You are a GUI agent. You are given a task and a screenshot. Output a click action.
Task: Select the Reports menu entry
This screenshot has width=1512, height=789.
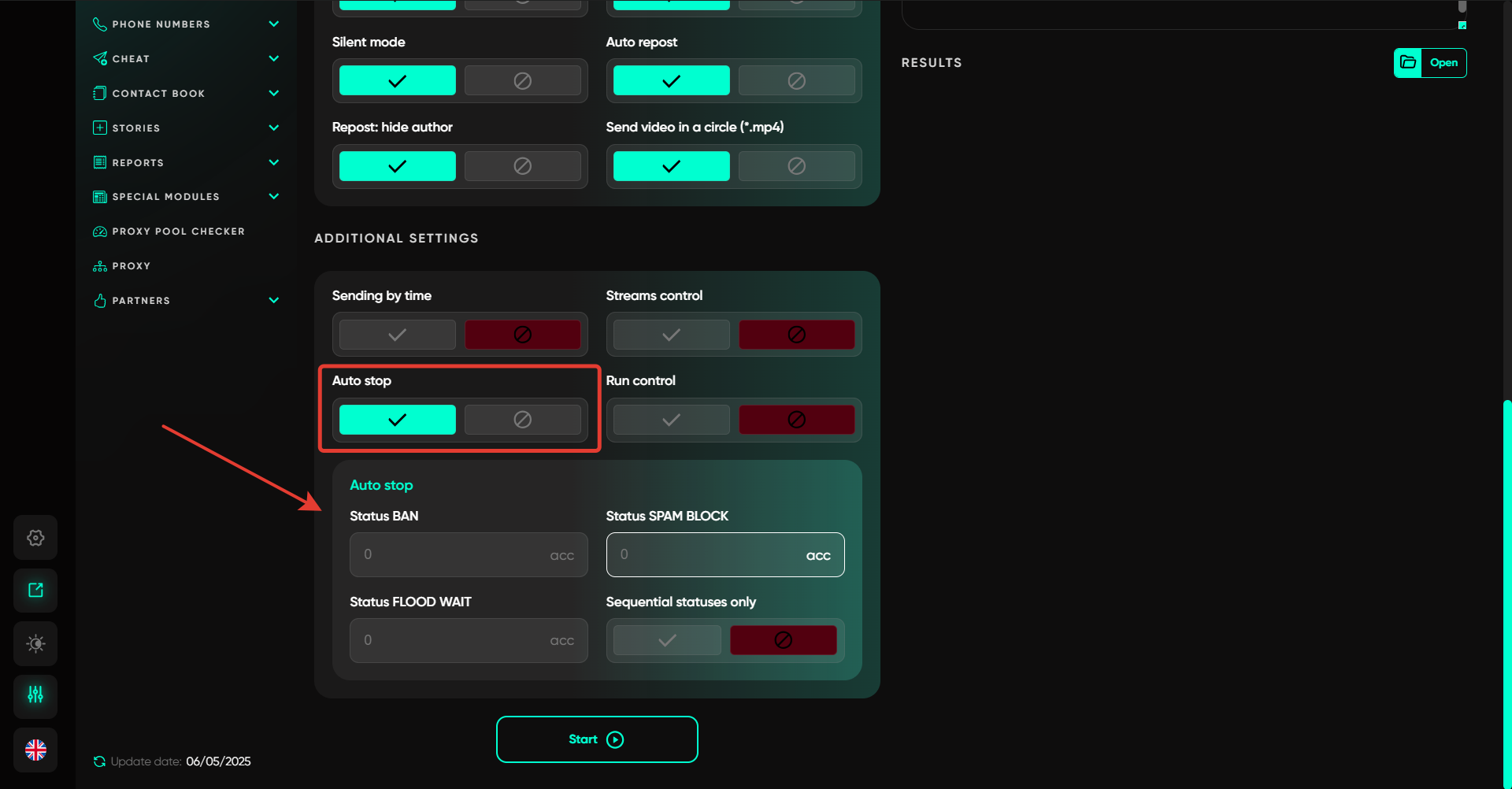tap(138, 163)
